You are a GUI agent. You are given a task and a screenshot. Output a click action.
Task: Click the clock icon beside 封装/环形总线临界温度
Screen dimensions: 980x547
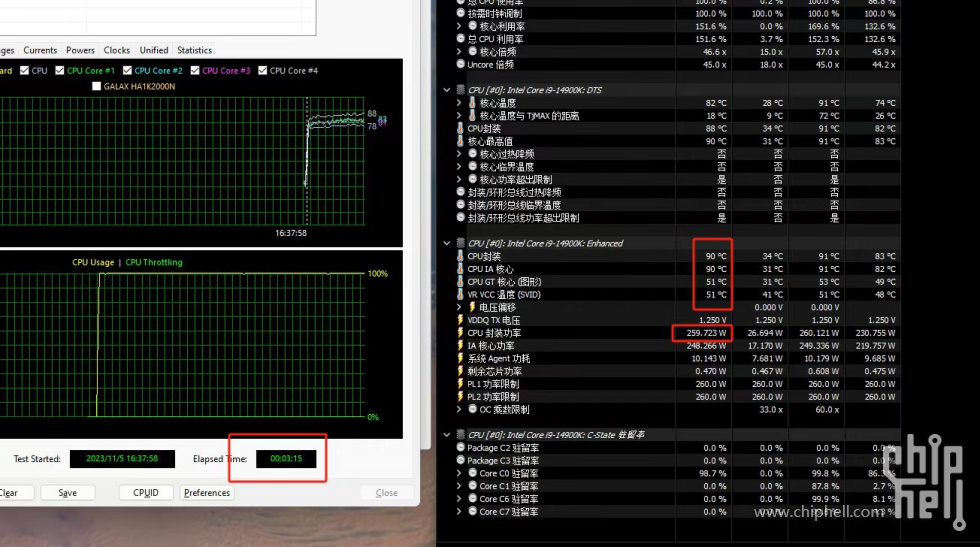coord(461,205)
